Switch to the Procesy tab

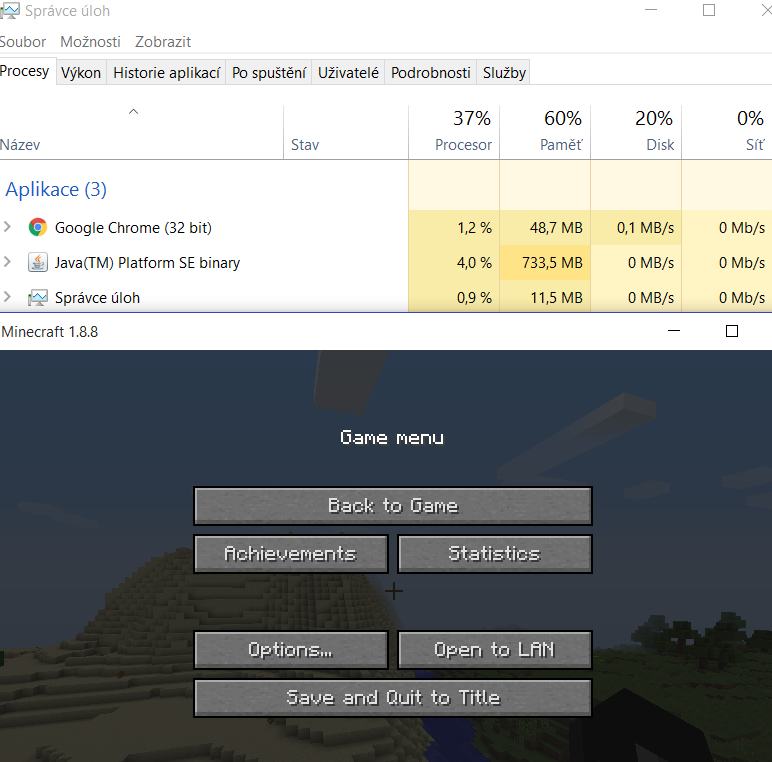coord(26,72)
